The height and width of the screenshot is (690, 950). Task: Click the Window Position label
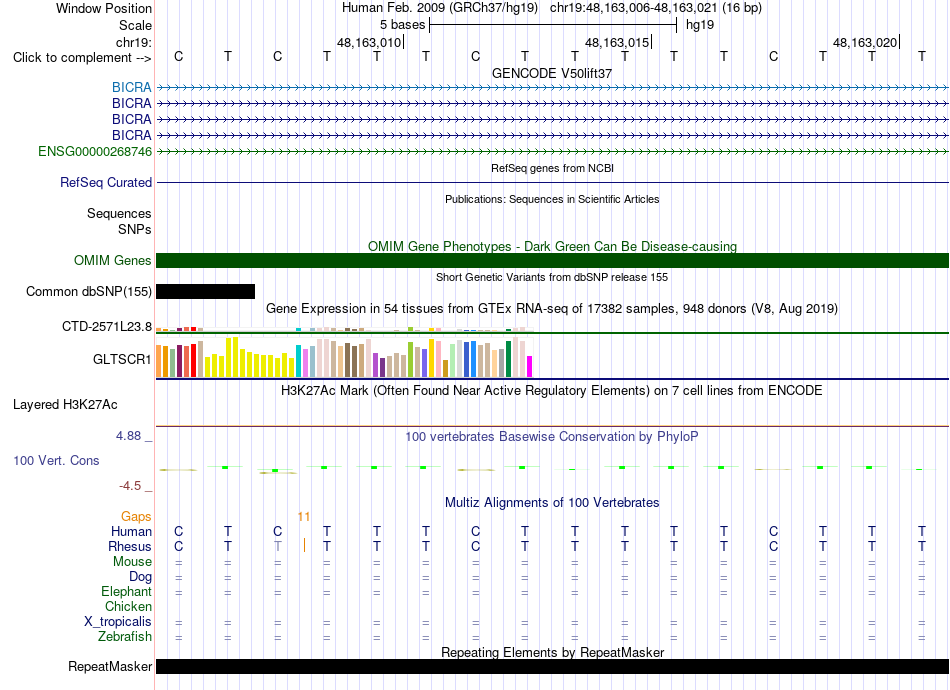click(x=104, y=8)
